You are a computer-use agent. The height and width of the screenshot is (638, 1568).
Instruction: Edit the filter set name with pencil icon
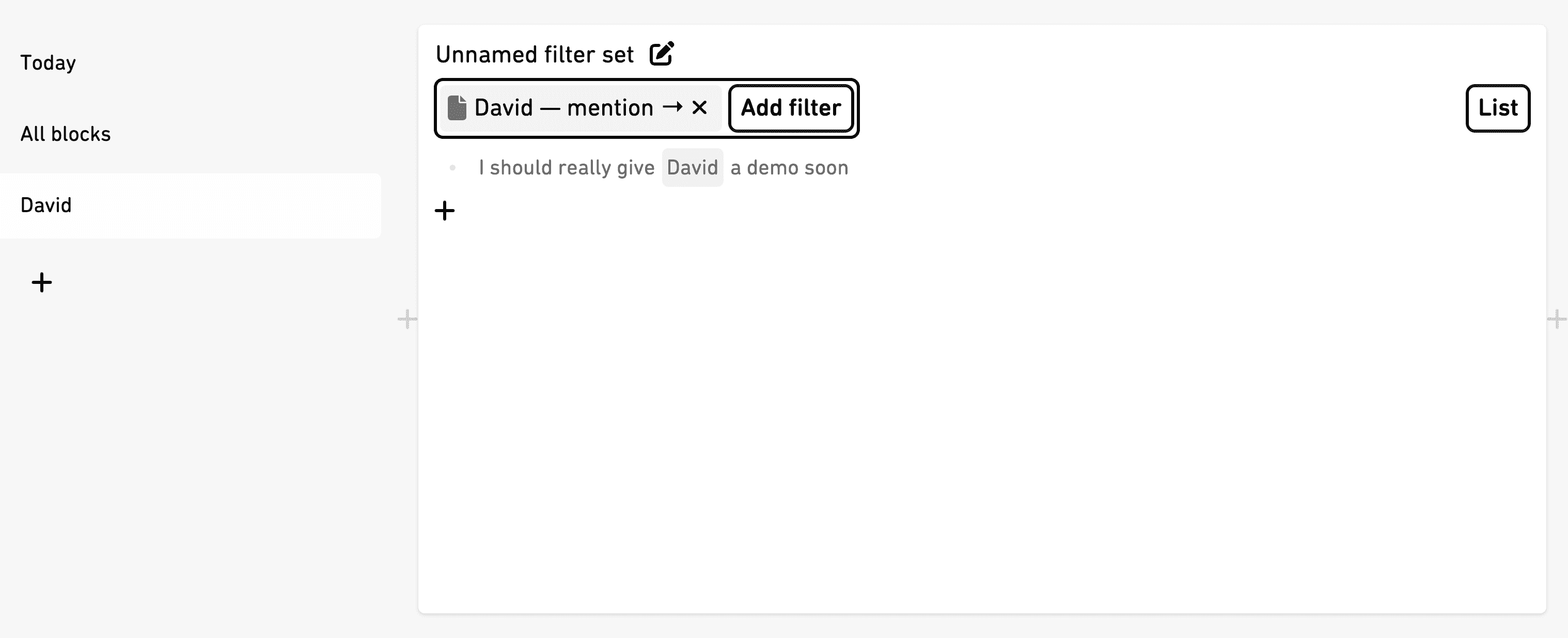tap(662, 54)
